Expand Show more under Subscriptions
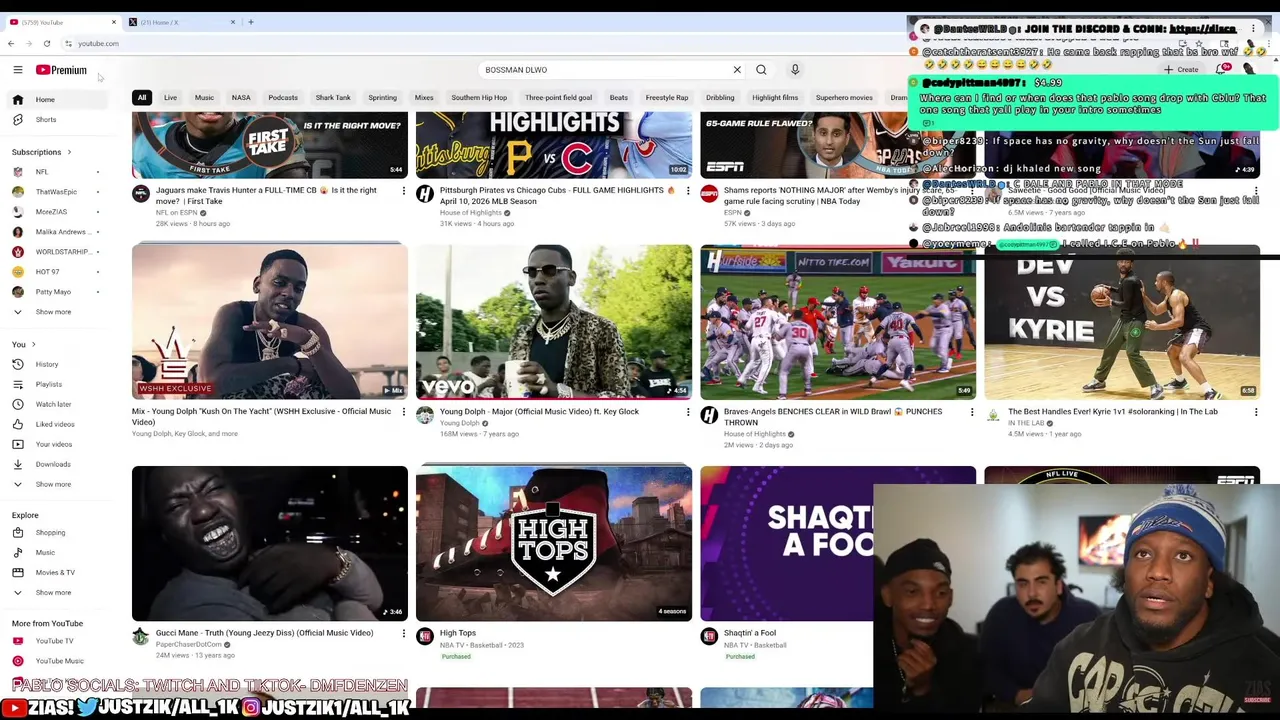Image resolution: width=1280 pixels, height=720 pixels. [57, 312]
